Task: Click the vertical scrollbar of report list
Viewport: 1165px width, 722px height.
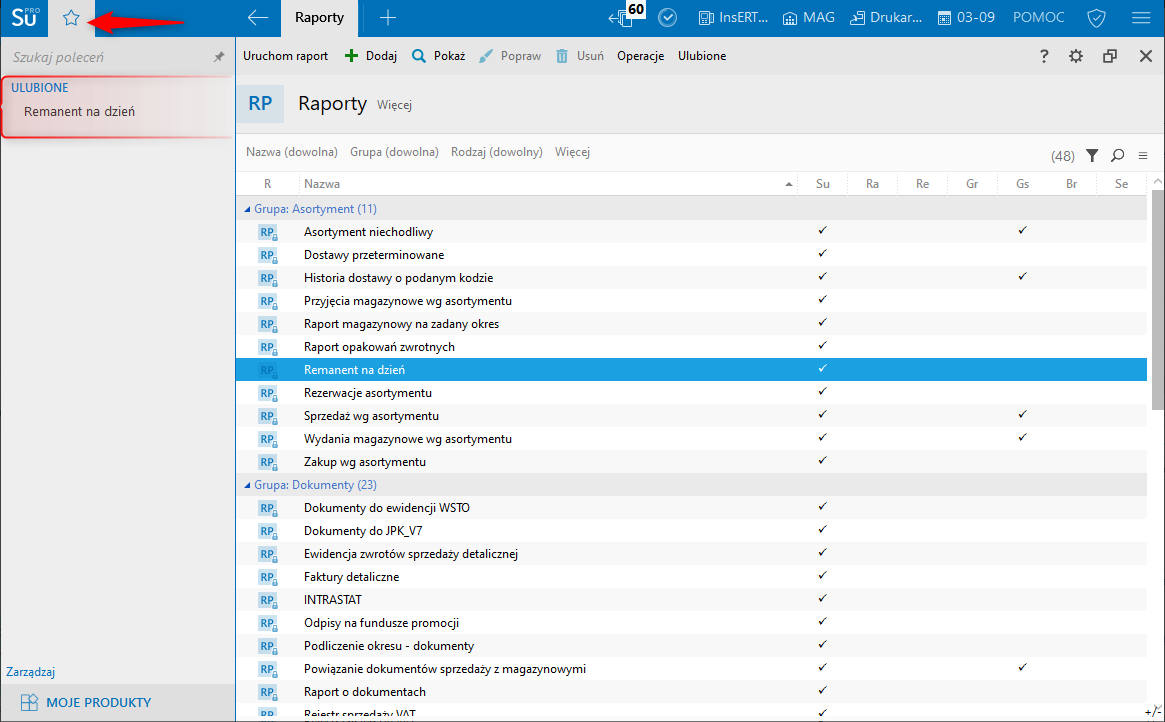Action: [x=1158, y=300]
